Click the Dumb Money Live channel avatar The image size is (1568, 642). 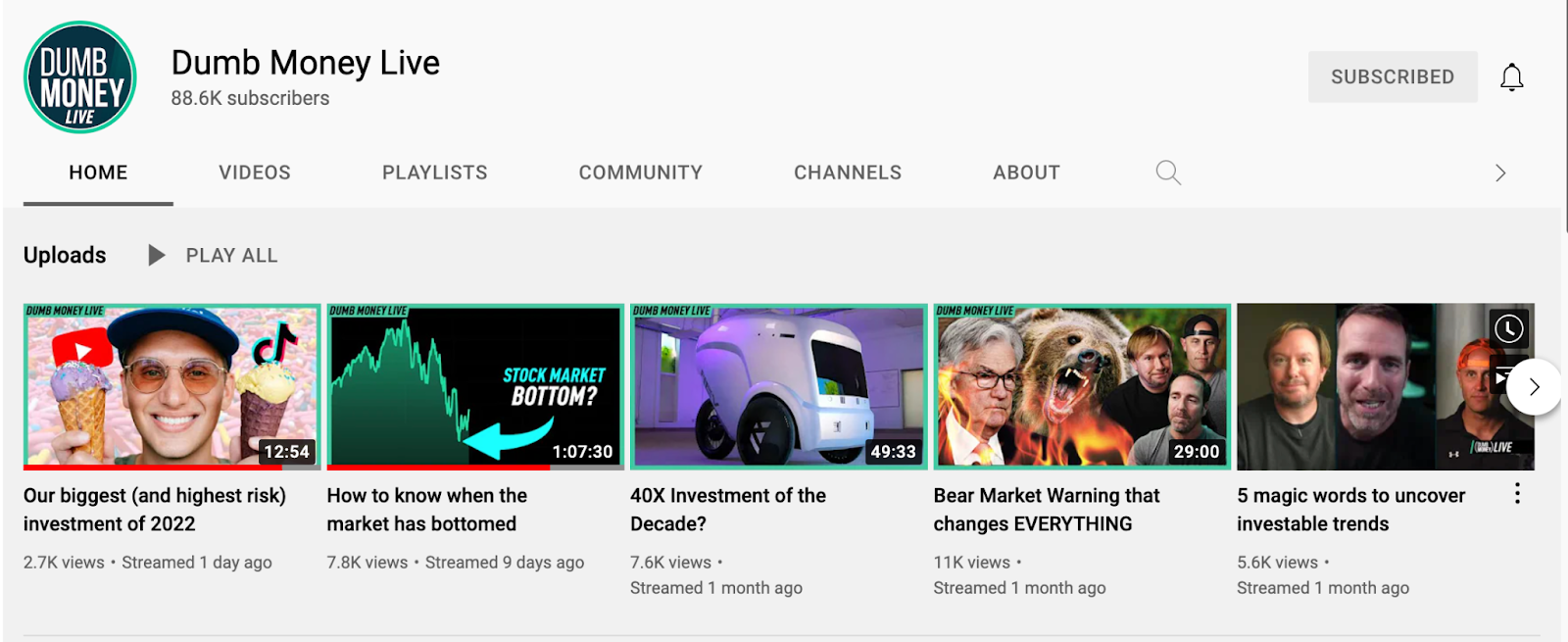[x=79, y=77]
